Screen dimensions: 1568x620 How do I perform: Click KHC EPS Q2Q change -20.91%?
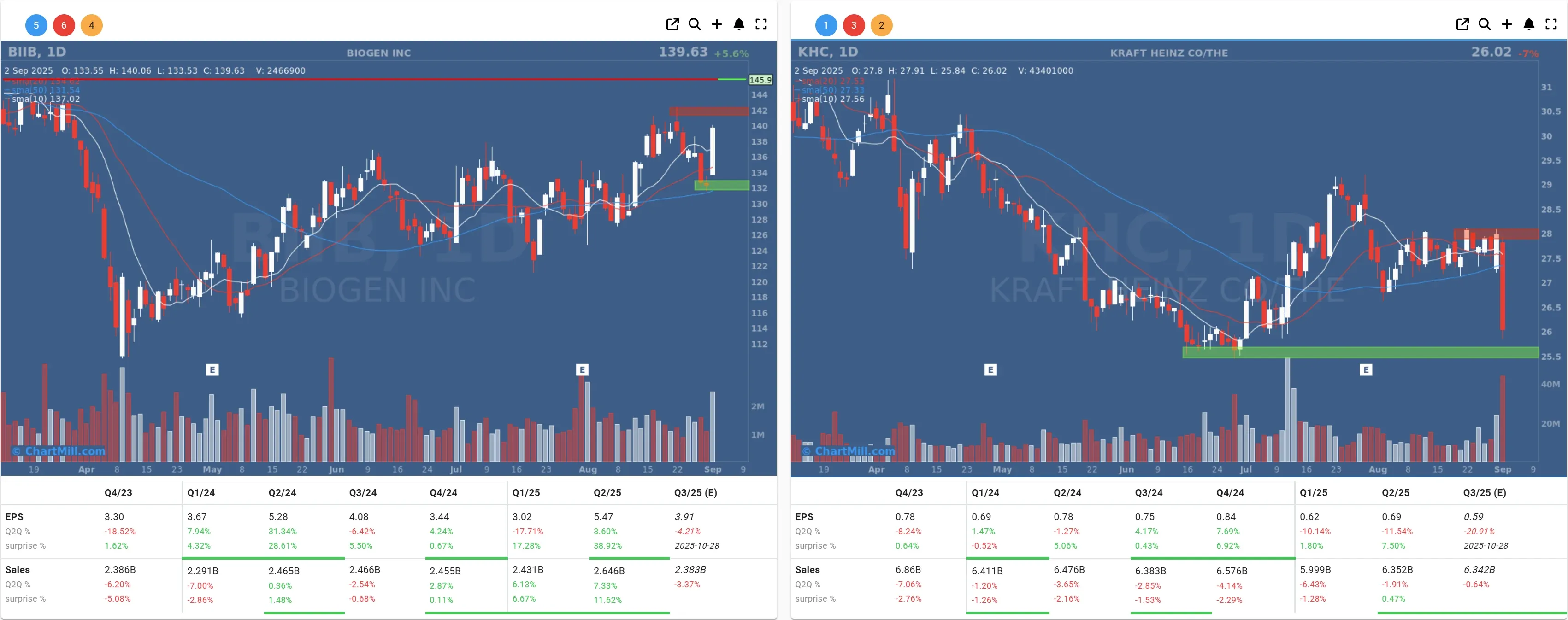tap(1479, 531)
